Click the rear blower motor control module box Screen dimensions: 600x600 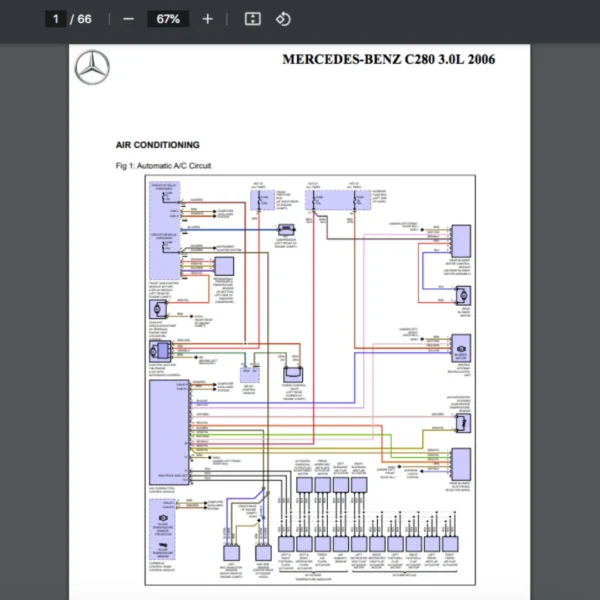pos(462,241)
